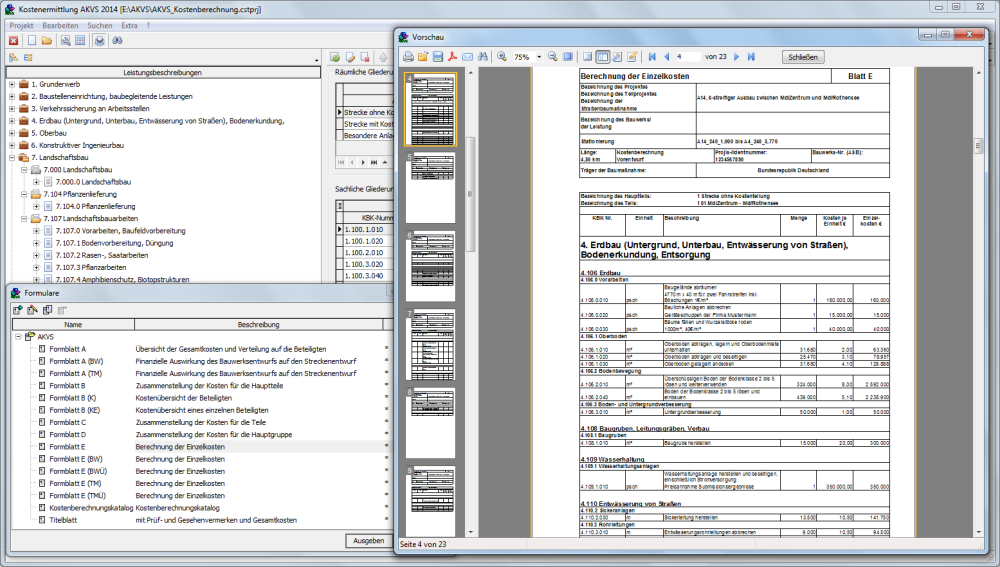Expand the 7.107.3 Pflanzarbeiten node

click(36, 268)
